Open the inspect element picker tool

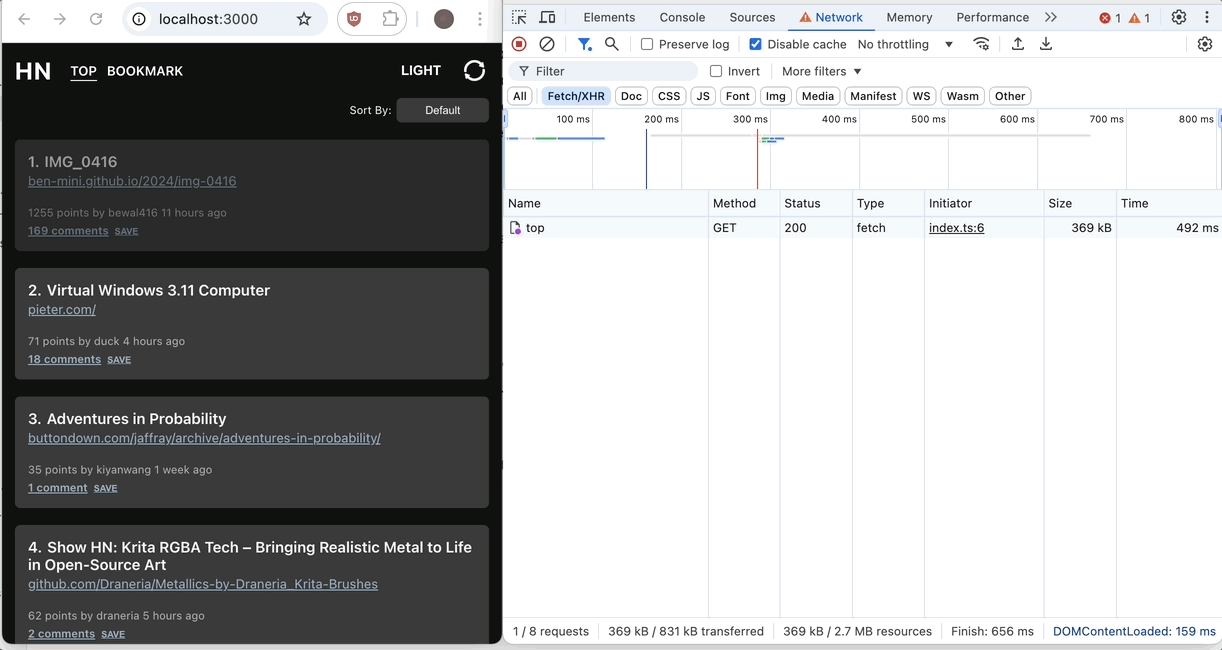pos(519,17)
